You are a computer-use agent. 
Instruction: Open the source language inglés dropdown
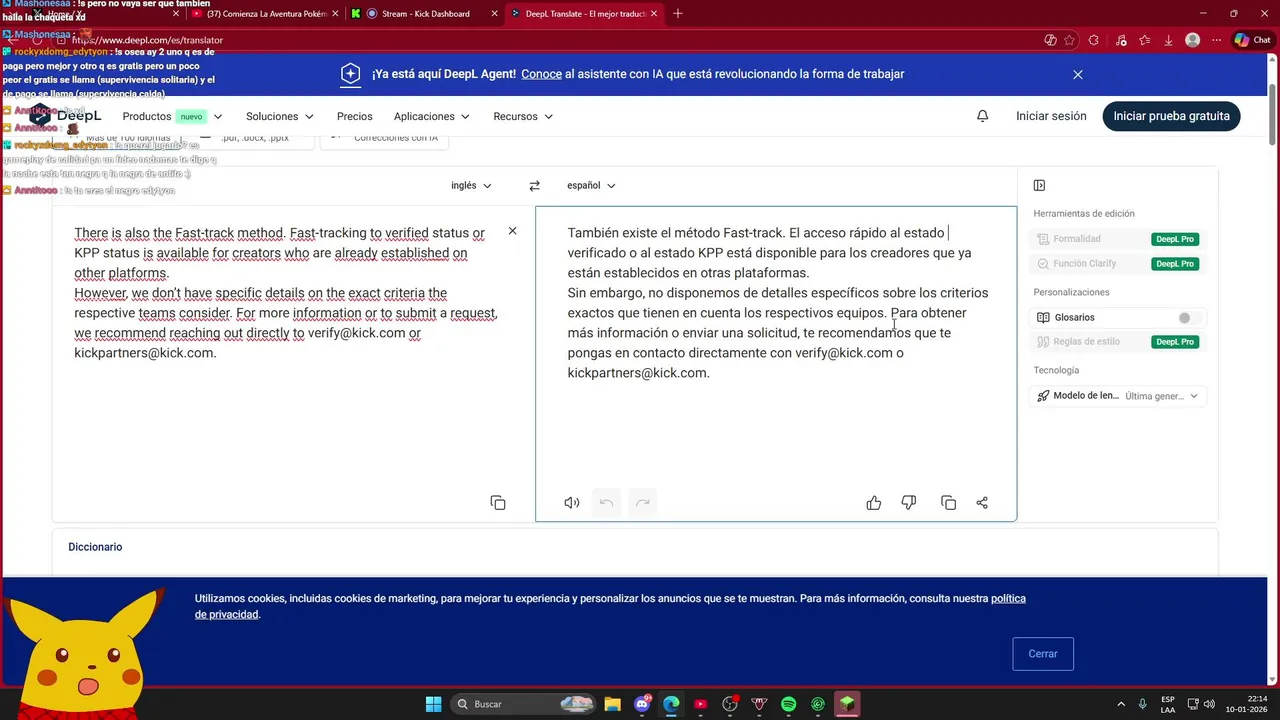[x=471, y=186]
